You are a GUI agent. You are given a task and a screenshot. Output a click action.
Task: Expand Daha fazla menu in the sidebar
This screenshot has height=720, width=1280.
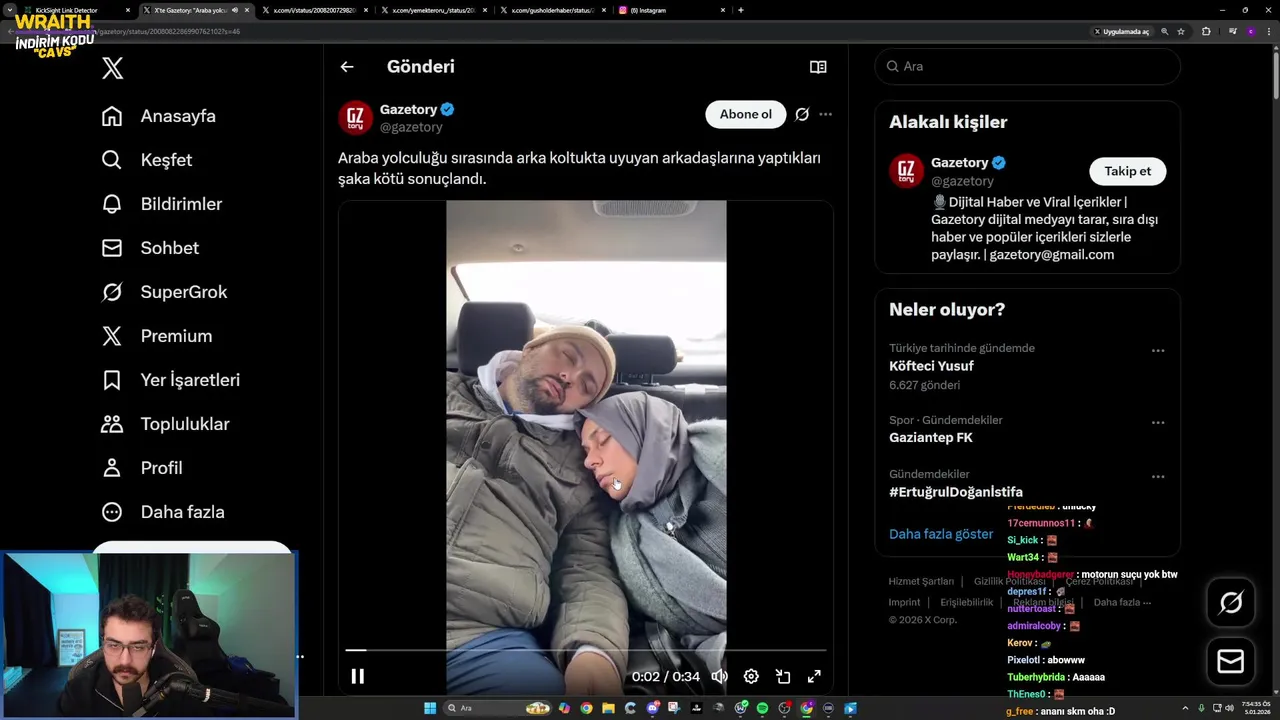(162, 512)
